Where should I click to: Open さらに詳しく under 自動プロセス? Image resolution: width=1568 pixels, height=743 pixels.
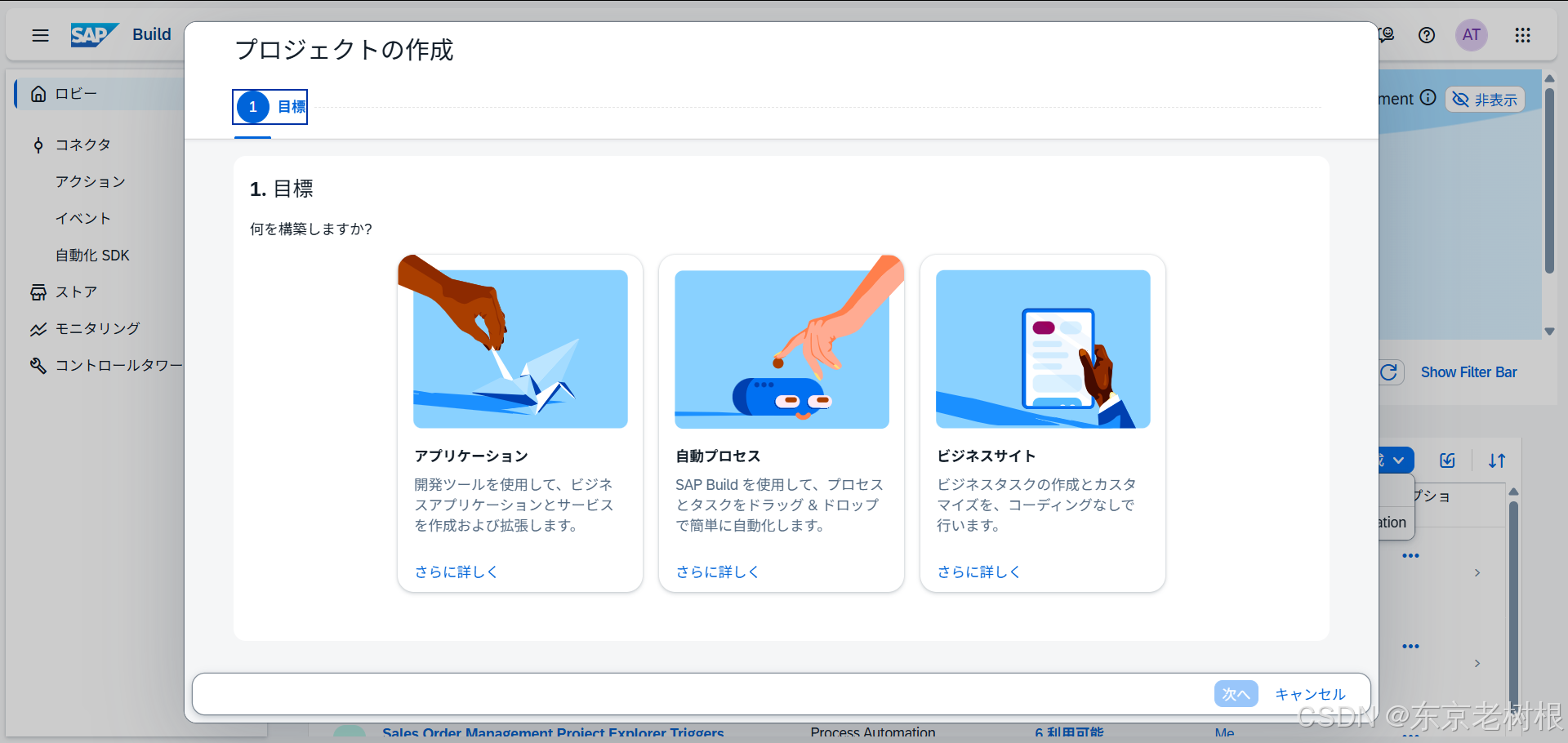717,572
